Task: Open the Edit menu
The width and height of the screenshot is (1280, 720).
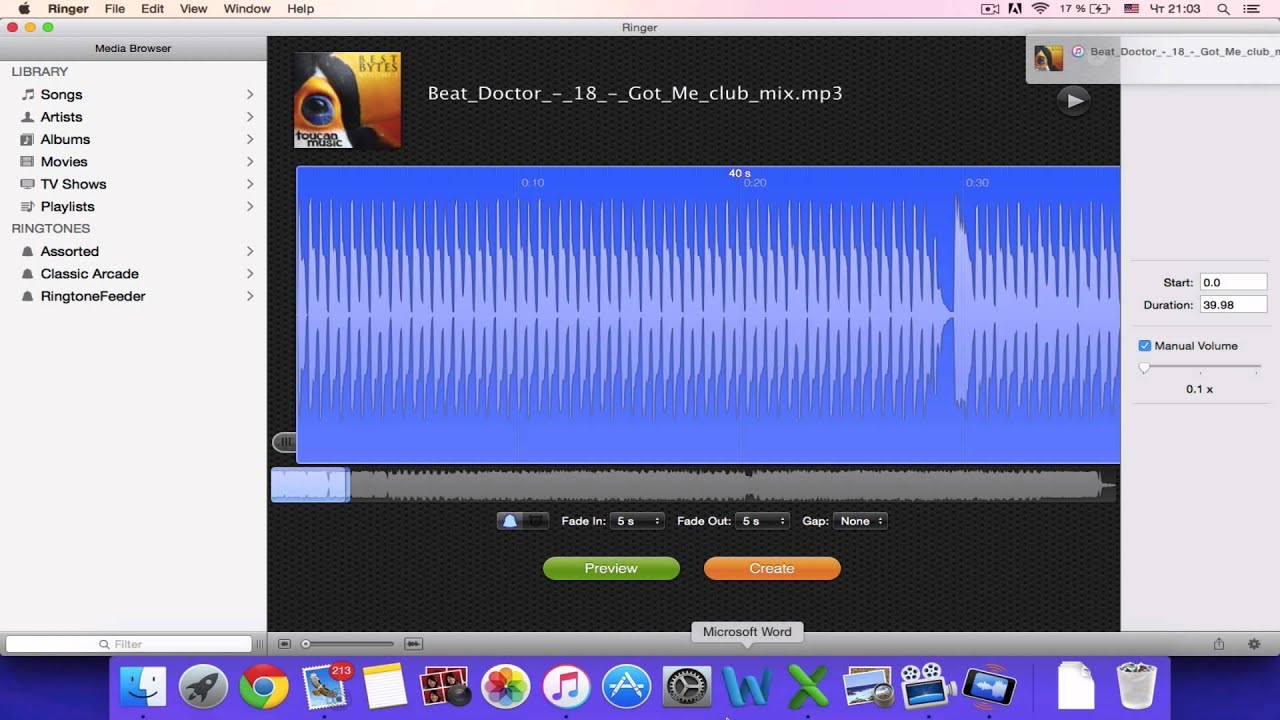Action: coord(152,9)
